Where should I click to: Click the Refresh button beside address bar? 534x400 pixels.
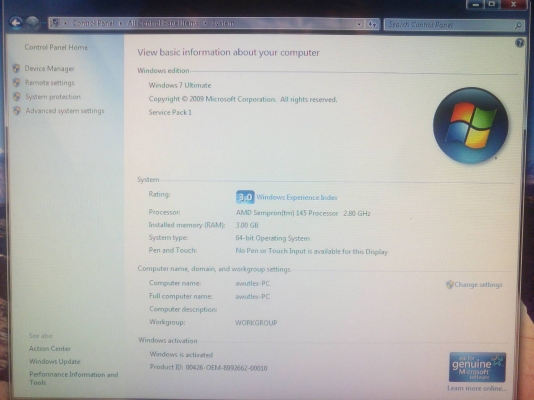372,24
